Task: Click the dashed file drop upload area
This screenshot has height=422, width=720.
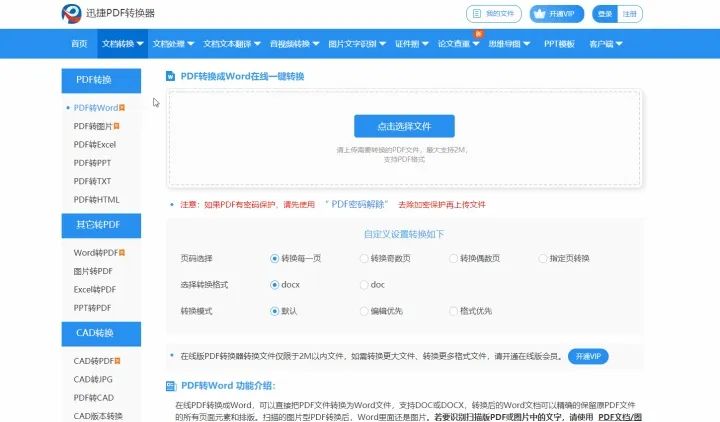Action: [404, 139]
